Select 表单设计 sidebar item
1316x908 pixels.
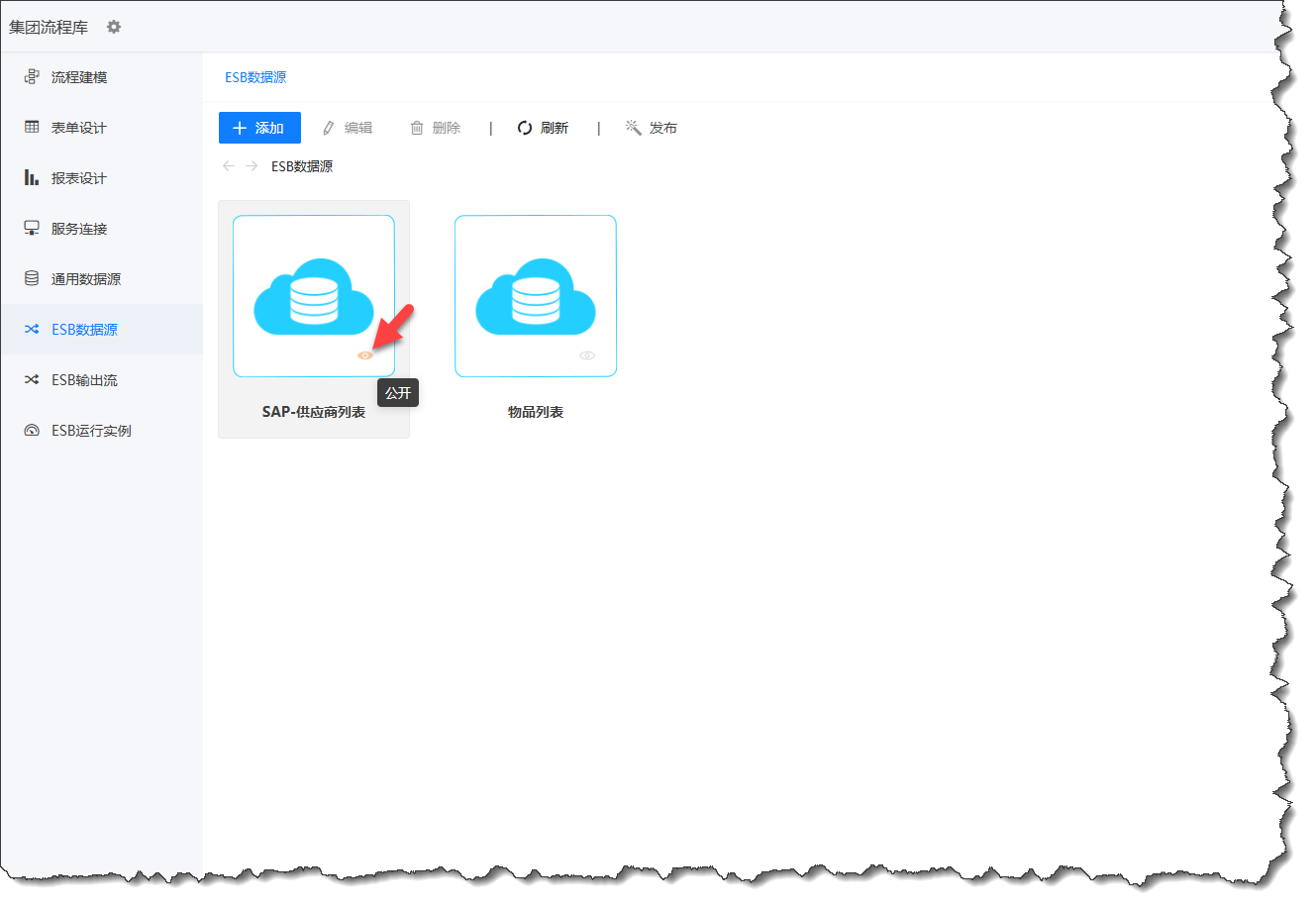tap(78, 128)
